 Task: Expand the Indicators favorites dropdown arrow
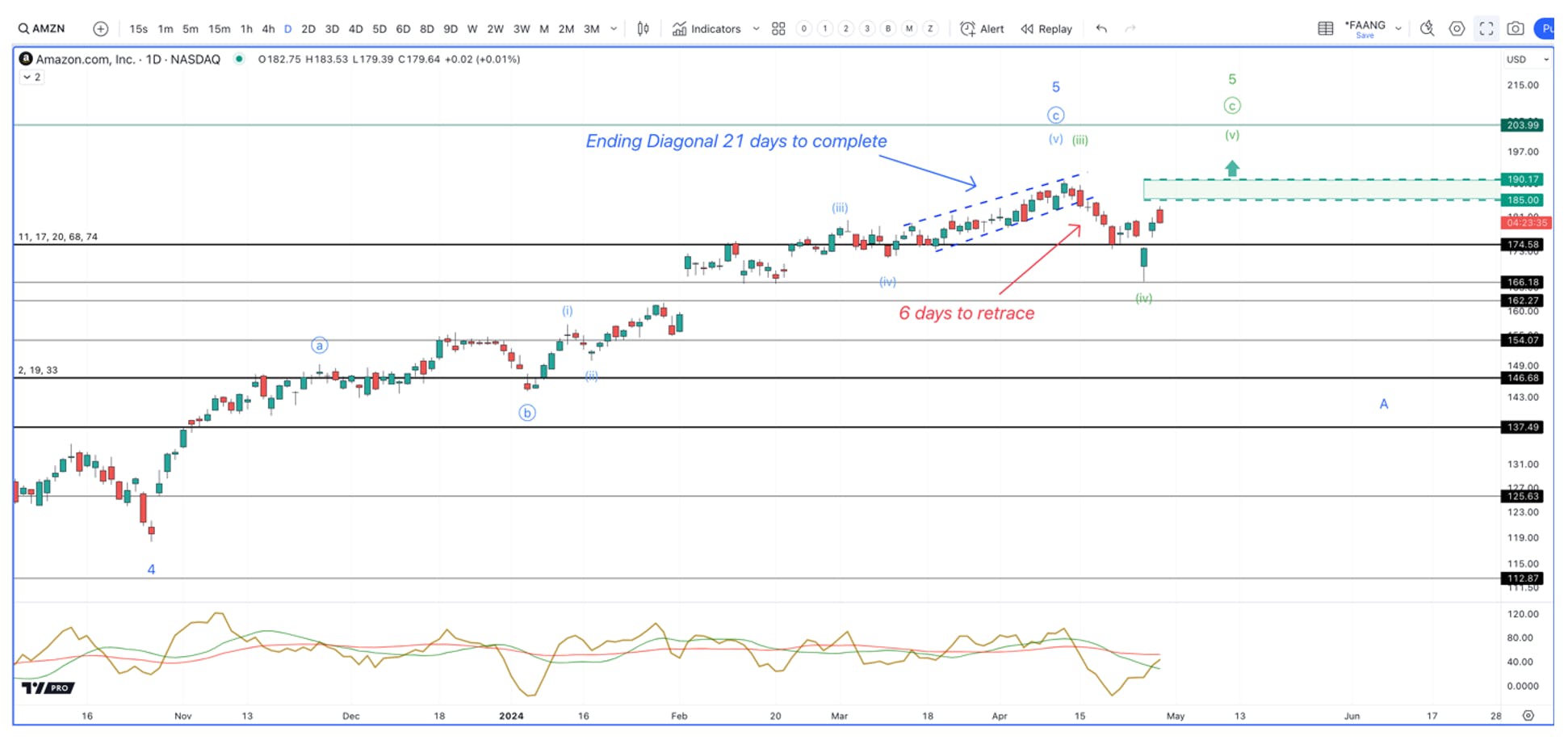(756, 29)
